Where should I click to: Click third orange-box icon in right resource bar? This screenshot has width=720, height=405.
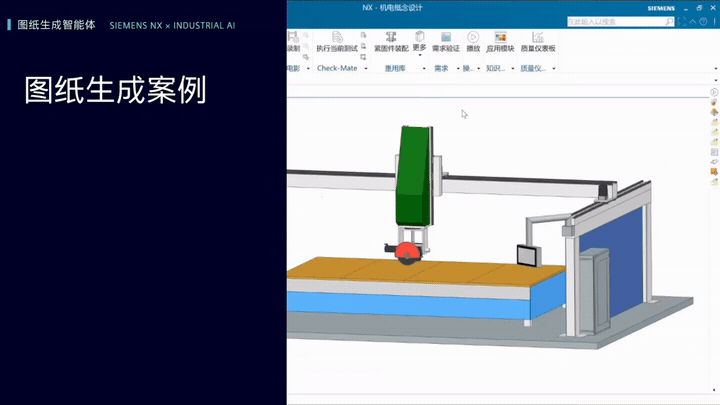[714, 112]
